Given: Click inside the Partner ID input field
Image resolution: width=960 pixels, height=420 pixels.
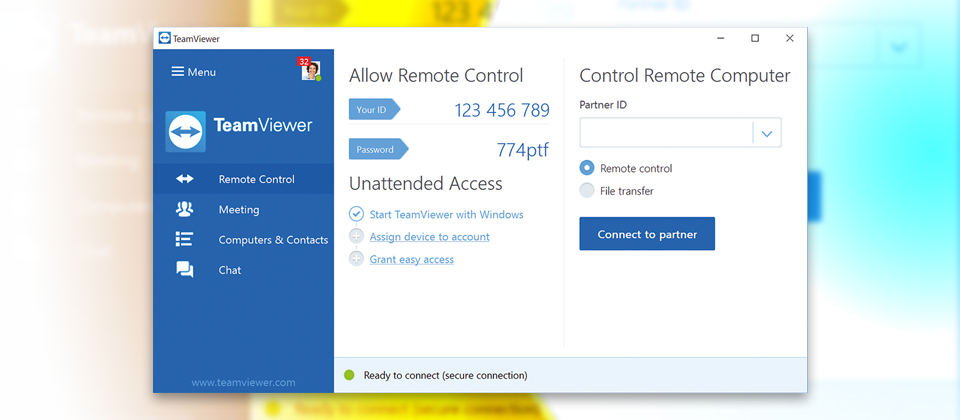Looking at the screenshot, I should [666, 133].
